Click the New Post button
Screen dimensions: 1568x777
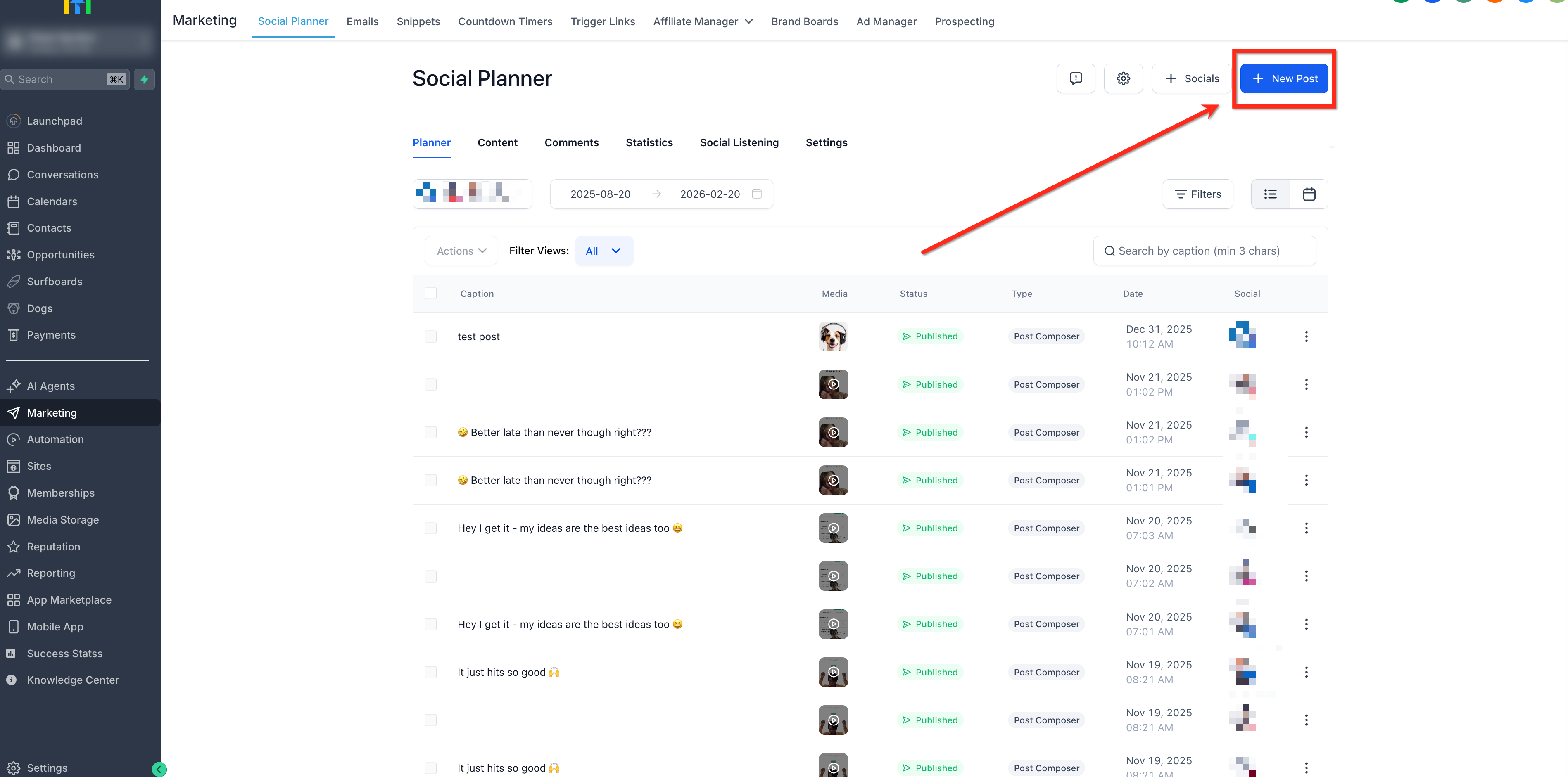(x=1284, y=78)
